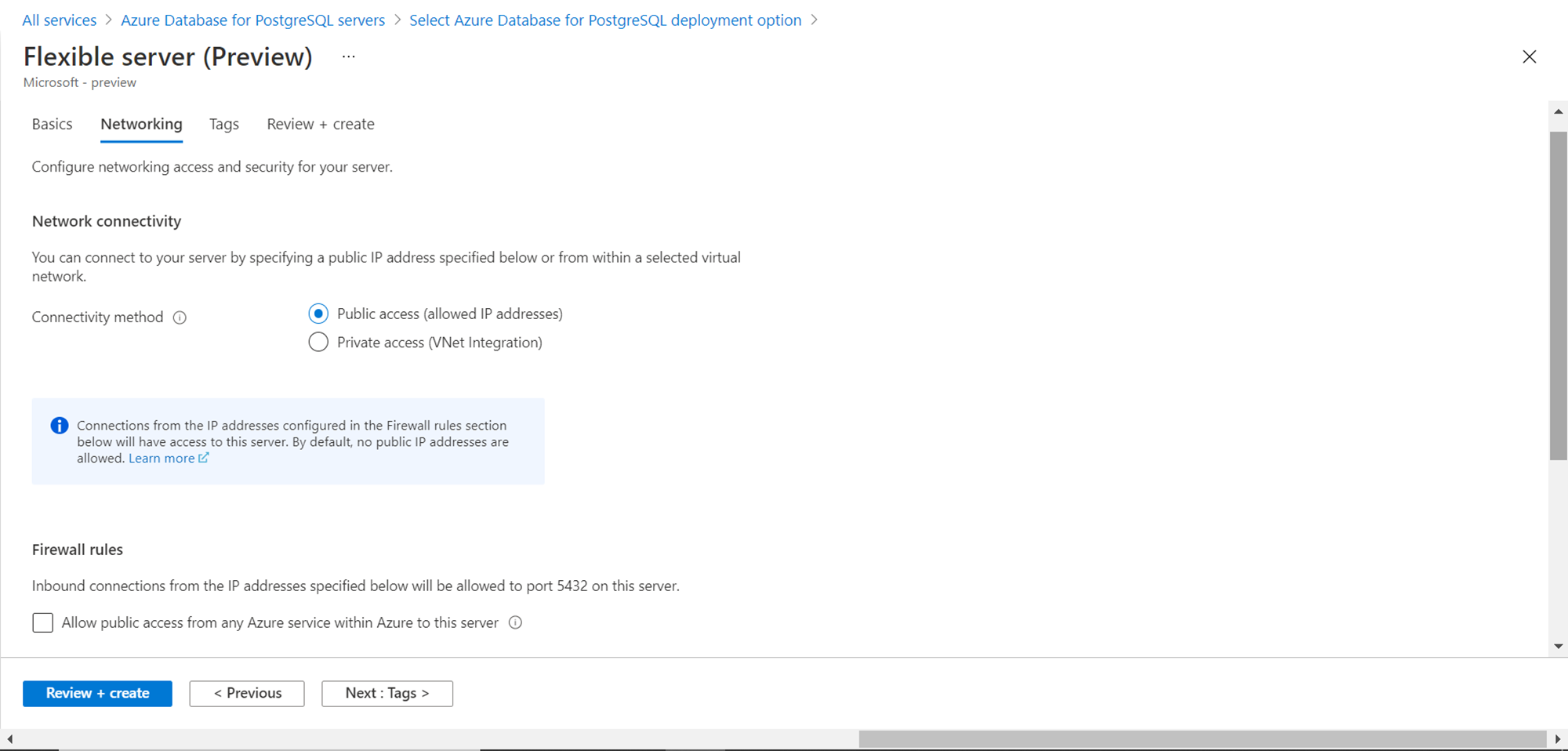Open the Learn more link
The height and width of the screenshot is (751, 1568).
coord(162,459)
